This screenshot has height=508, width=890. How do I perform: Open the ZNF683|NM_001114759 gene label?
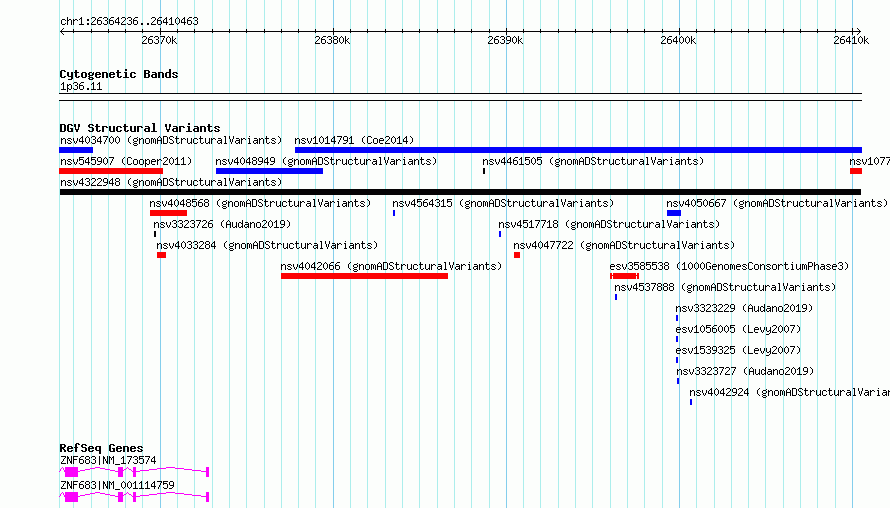(x=117, y=485)
